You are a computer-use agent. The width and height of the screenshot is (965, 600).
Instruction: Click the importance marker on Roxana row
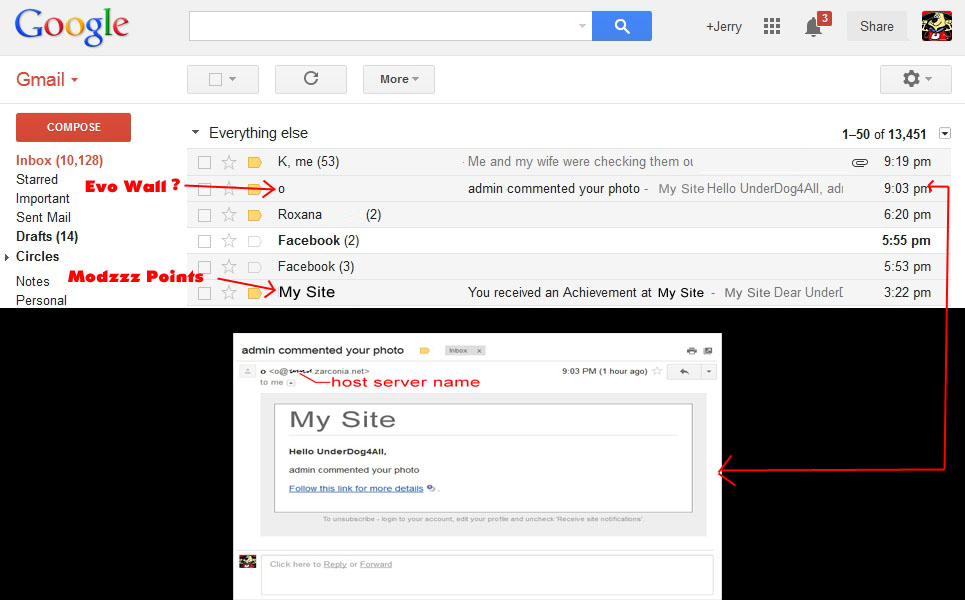[255, 215]
